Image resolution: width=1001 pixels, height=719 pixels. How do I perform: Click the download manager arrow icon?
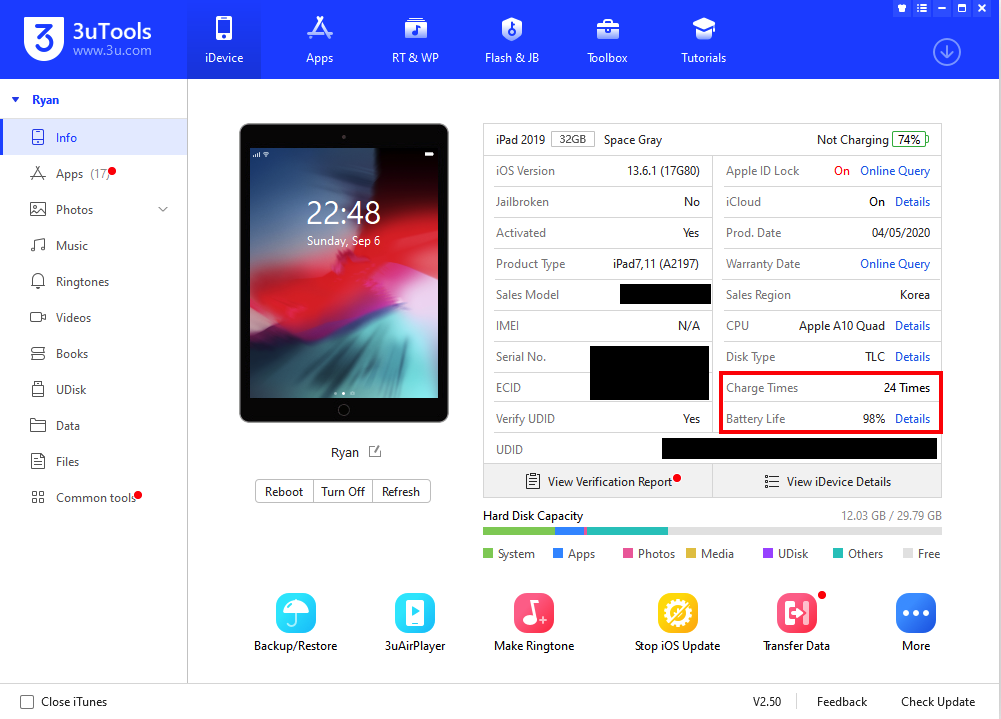(x=947, y=52)
